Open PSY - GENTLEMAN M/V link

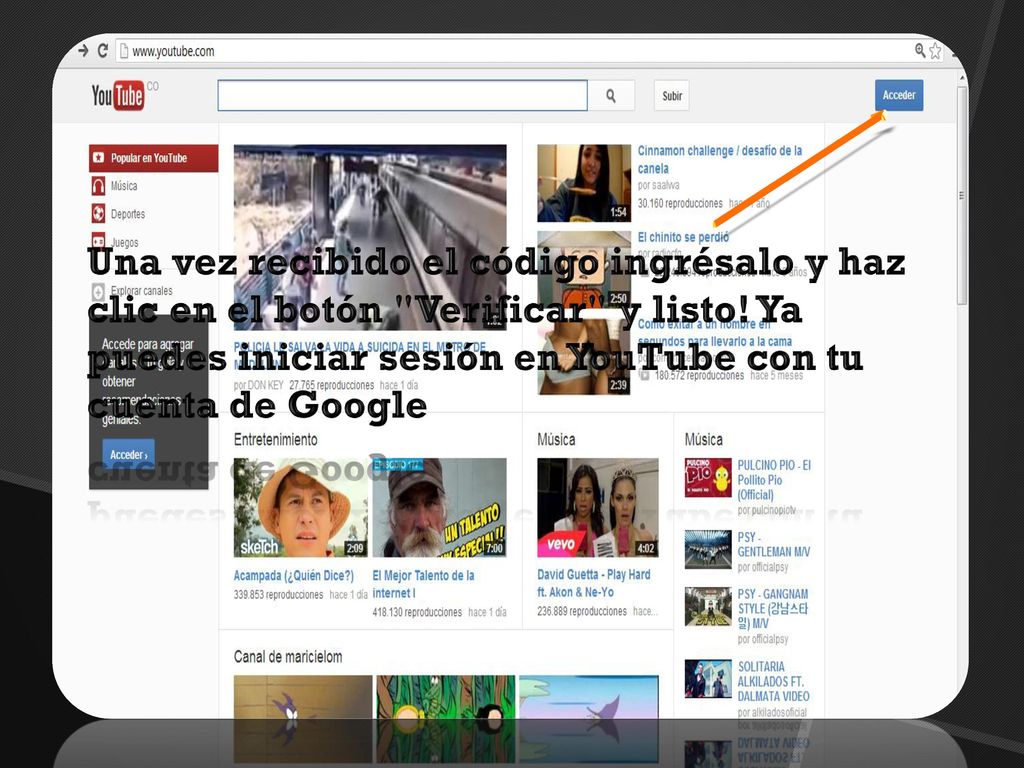tap(774, 545)
